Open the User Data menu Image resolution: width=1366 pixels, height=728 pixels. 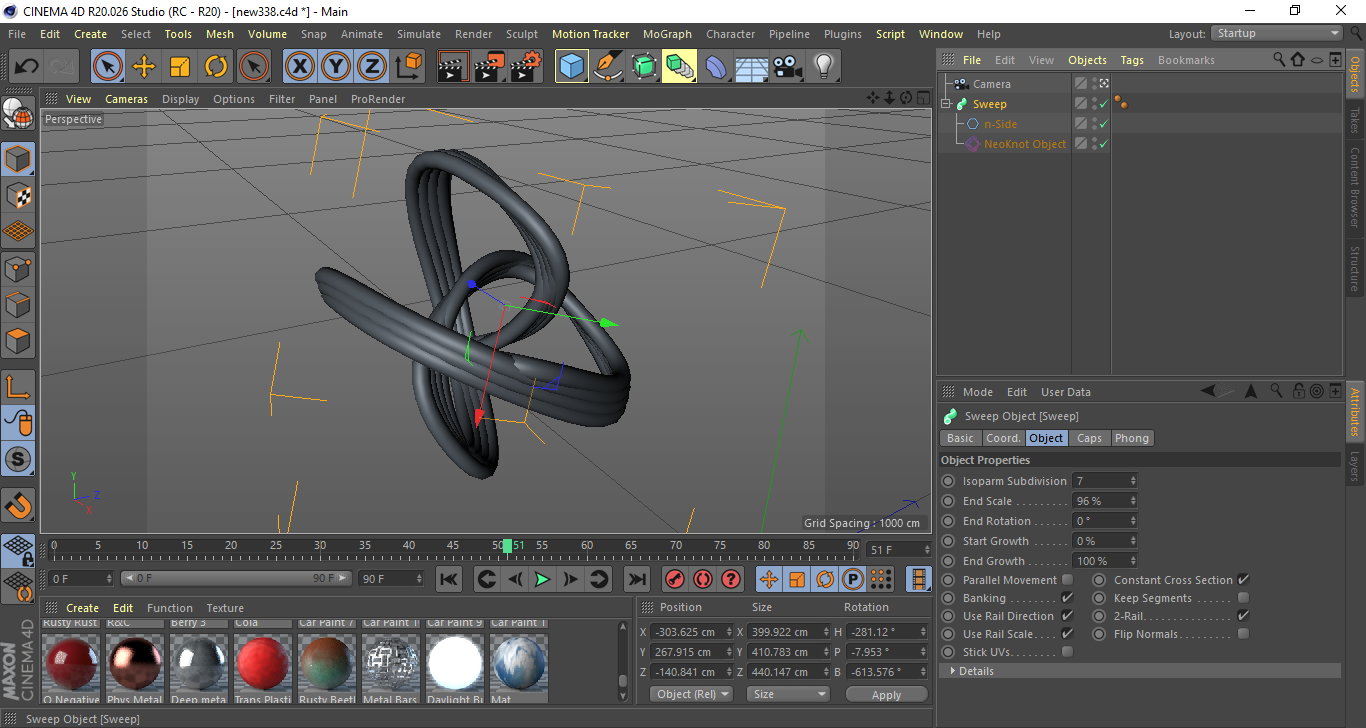[1066, 392]
